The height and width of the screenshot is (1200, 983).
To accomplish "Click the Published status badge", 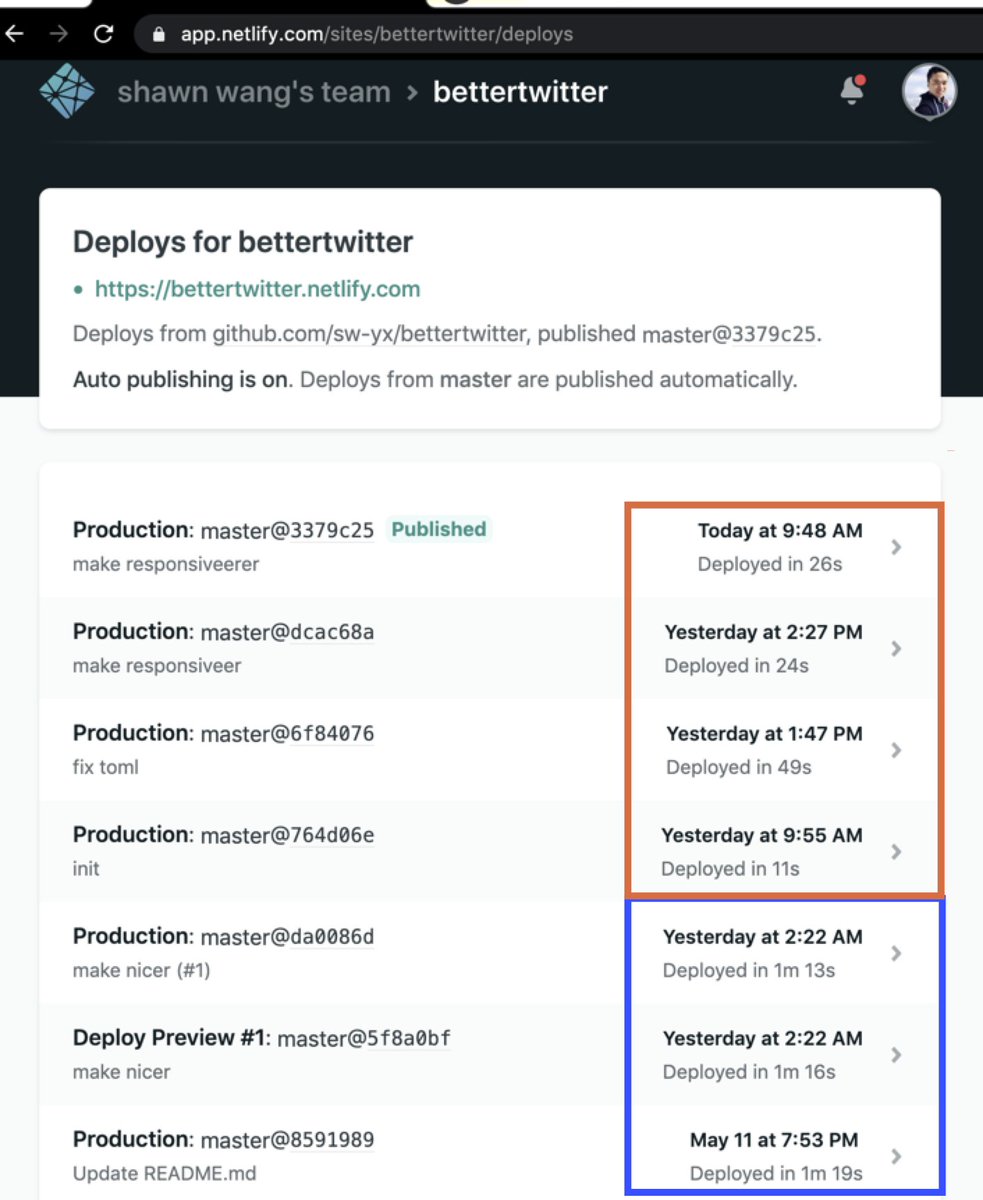I will (x=438, y=529).
